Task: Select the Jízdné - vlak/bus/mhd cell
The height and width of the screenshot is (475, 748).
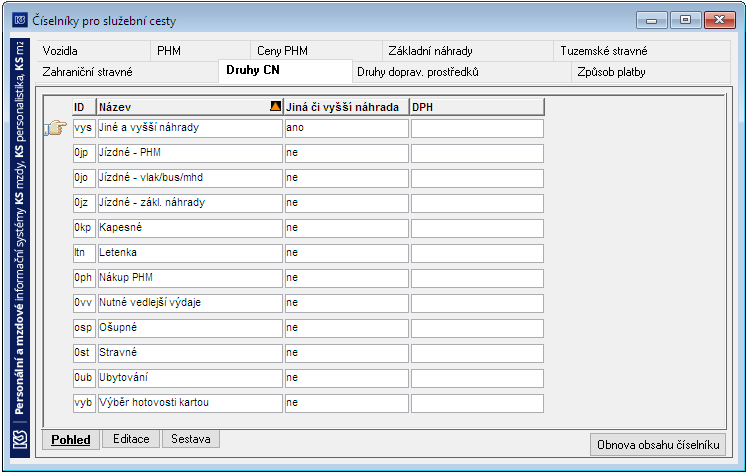Action: (x=190, y=178)
